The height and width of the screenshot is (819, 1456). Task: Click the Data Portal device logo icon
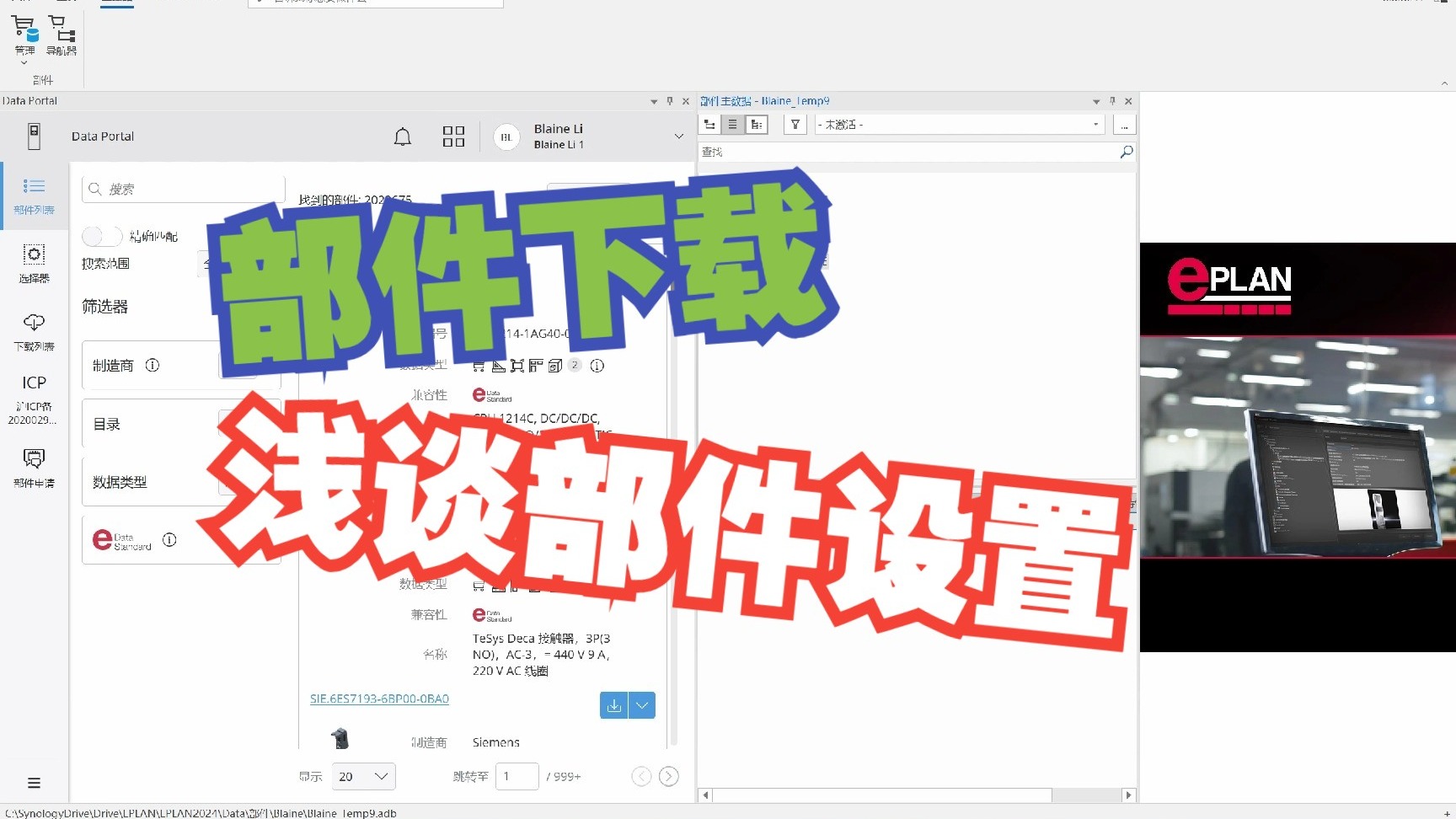click(x=34, y=136)
